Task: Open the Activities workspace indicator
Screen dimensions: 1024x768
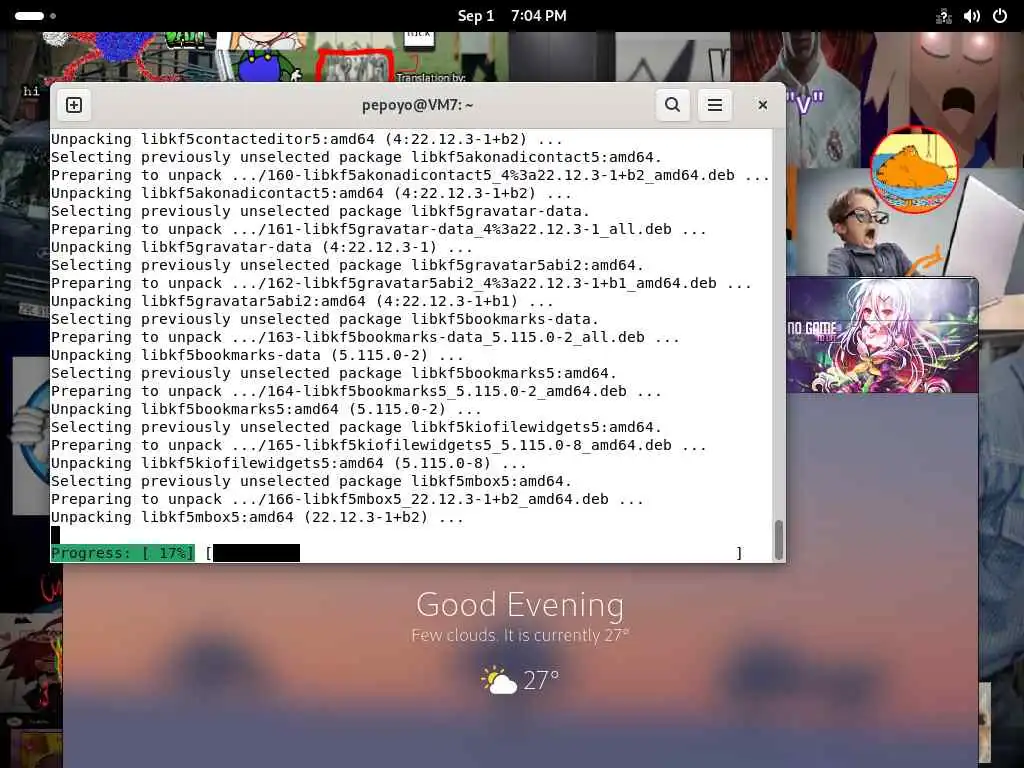Action: click(35, 16)
